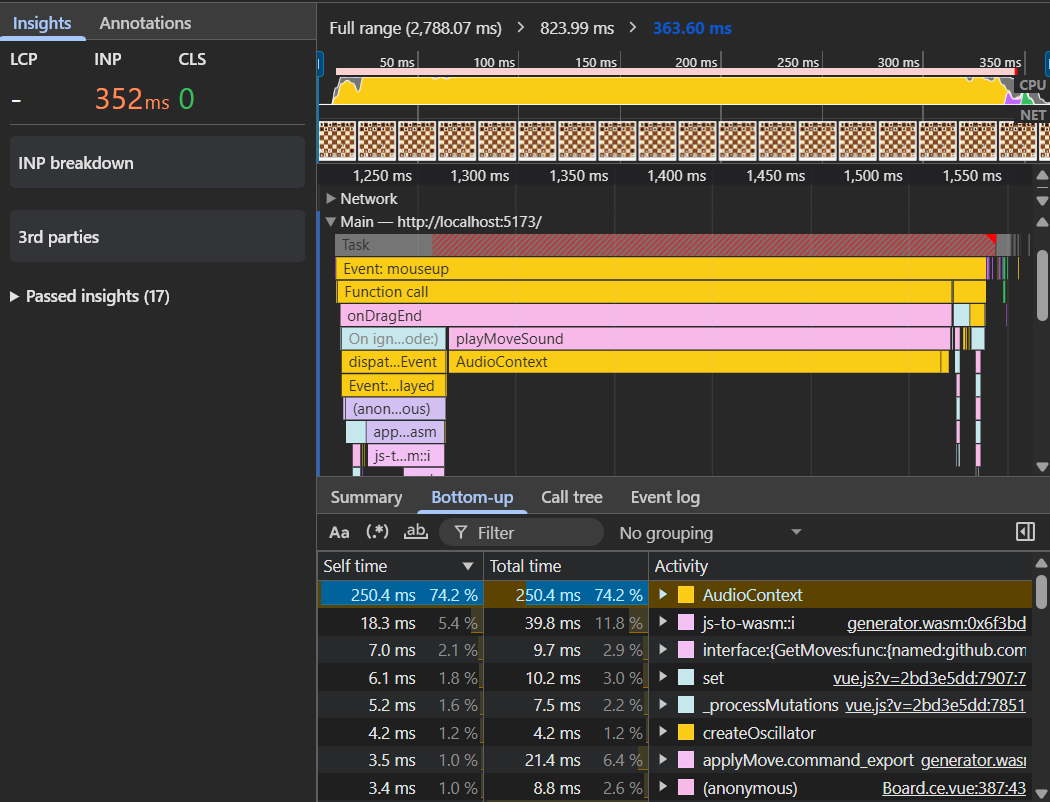Image resolution: width=1050 pixels, height=802 pixels.
Task: Expand the applyMove.command_export activity row
Action: pos(663,760)
